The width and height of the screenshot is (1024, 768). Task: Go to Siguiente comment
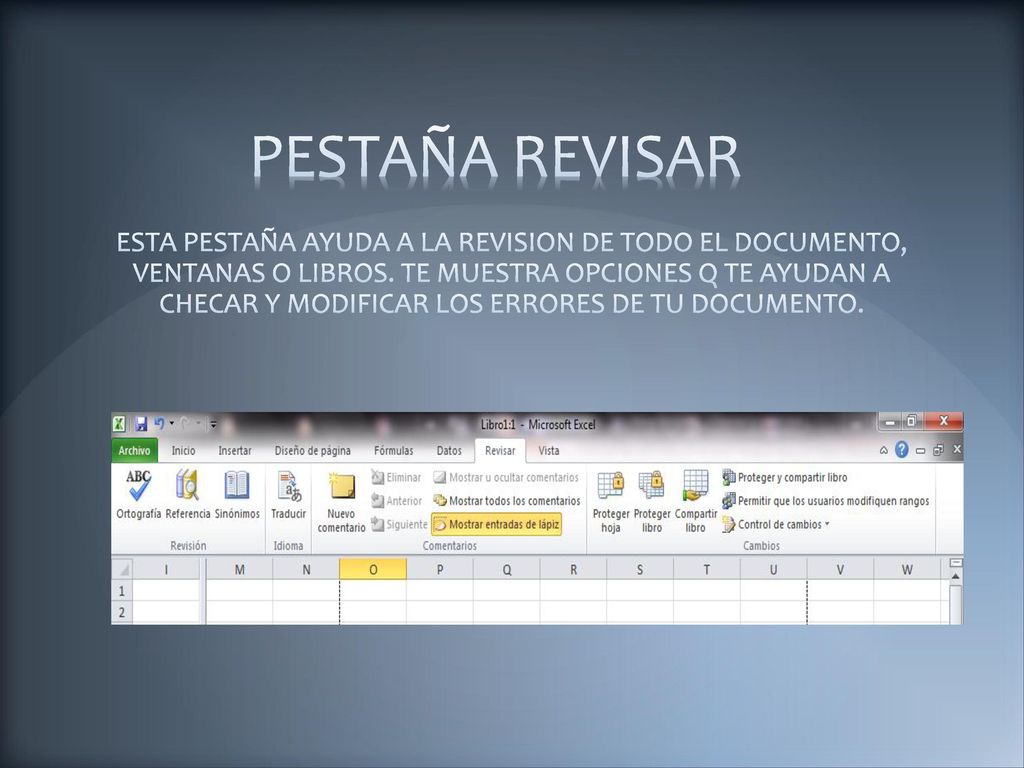pyautogui.click(x=399, y=524)
